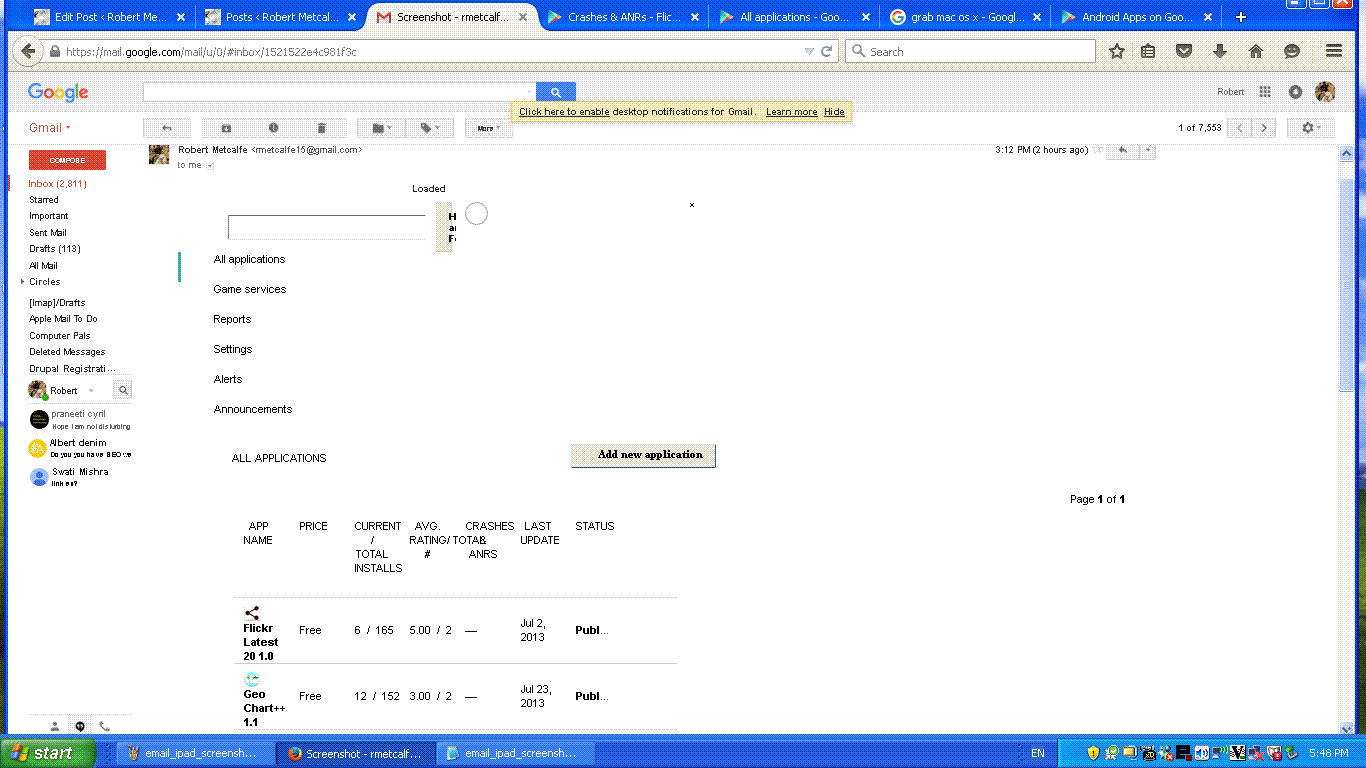Open Hangouts conversations icon at sidebar bottom

[x=80, y=726]
